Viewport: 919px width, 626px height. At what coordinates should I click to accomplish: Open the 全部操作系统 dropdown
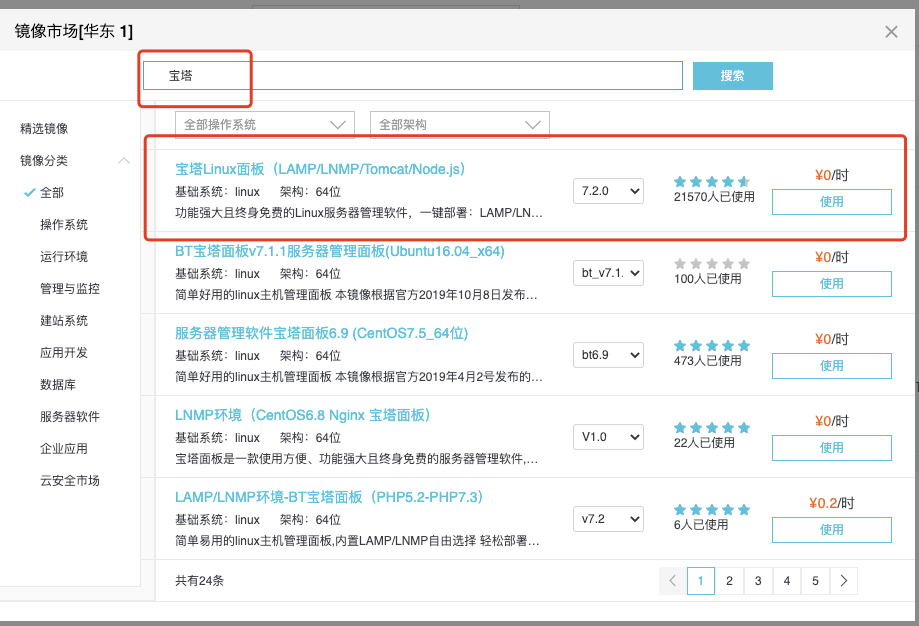coord(265,125)
